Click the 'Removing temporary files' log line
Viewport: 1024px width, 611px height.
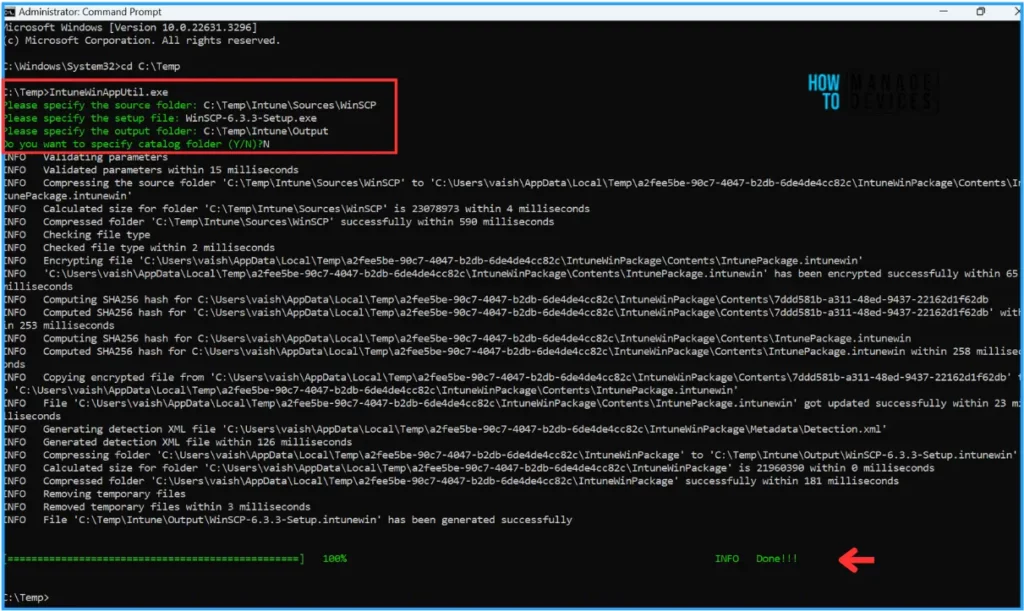(95, 494)
